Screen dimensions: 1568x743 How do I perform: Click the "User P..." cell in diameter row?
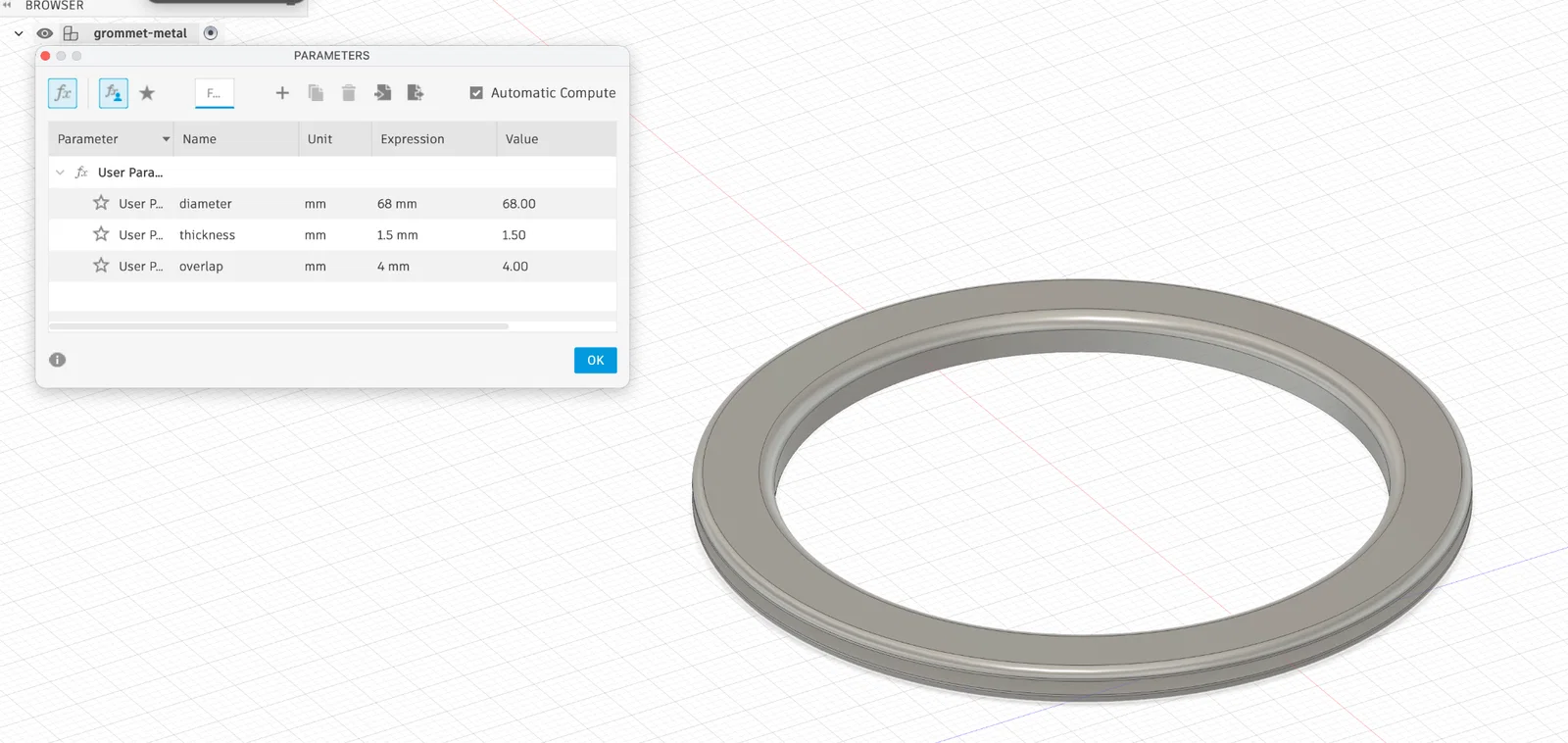click(141, 204)
